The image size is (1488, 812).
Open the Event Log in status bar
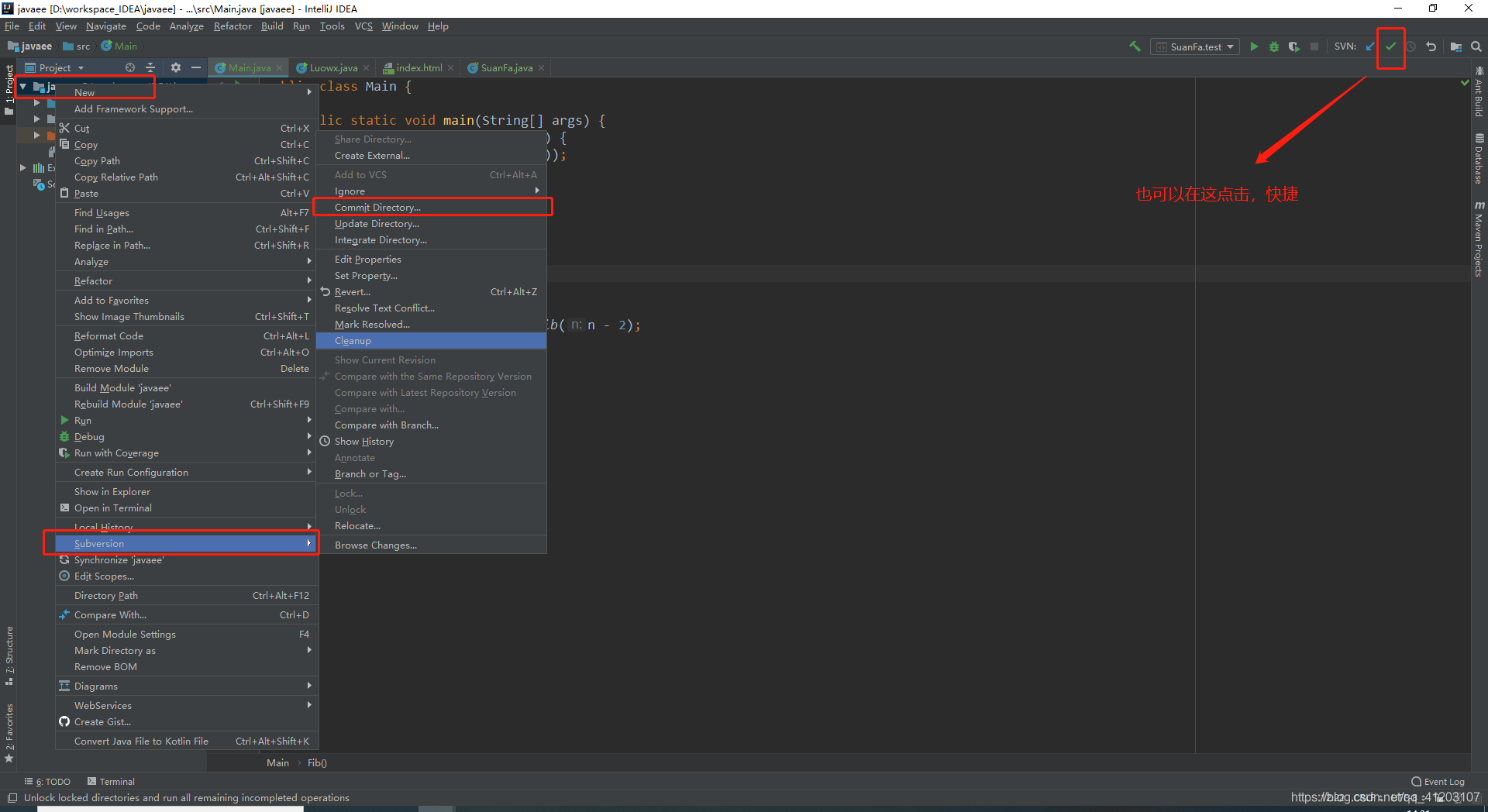[1438, 782]
